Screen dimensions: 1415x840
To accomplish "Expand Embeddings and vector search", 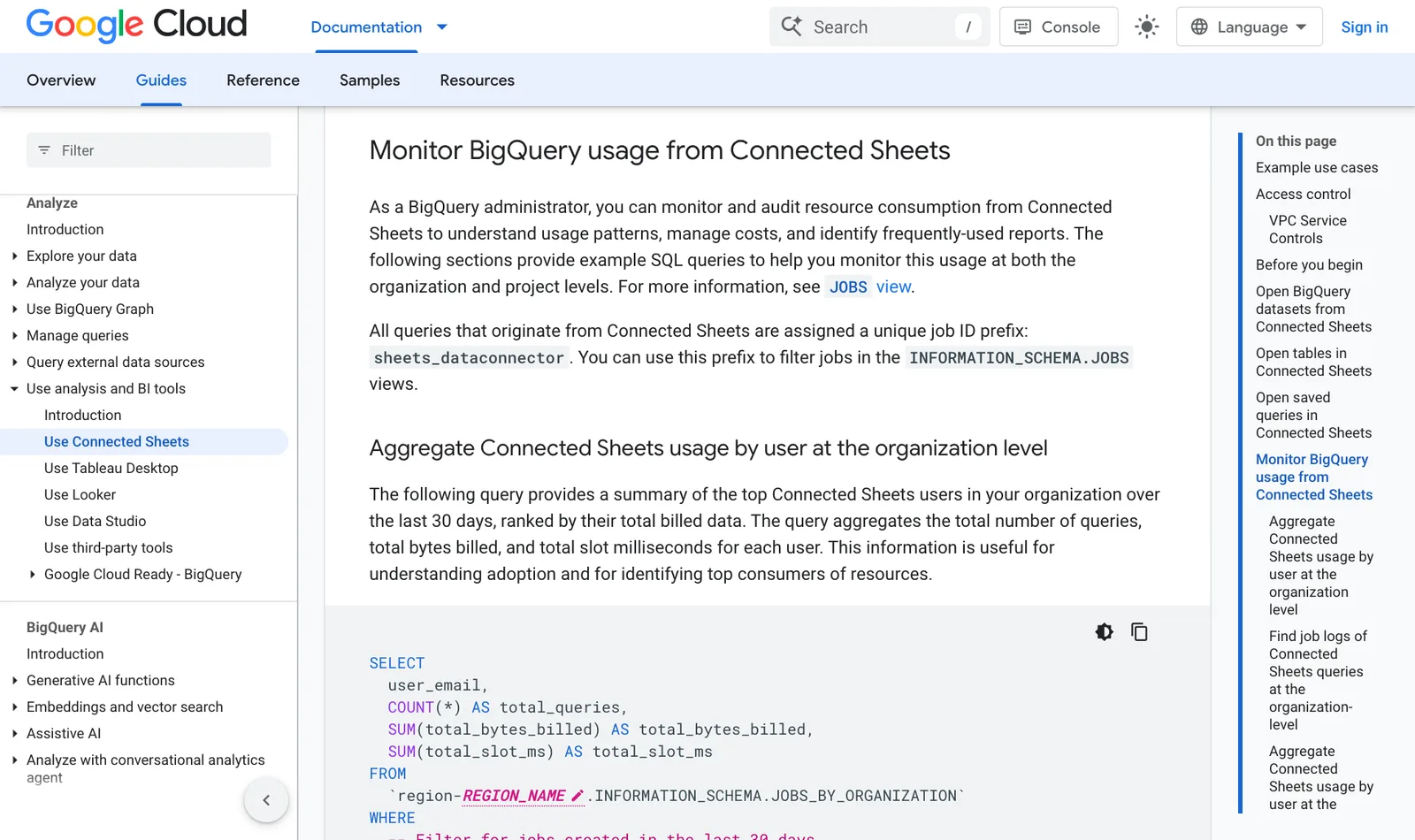I will coord(15,707).
